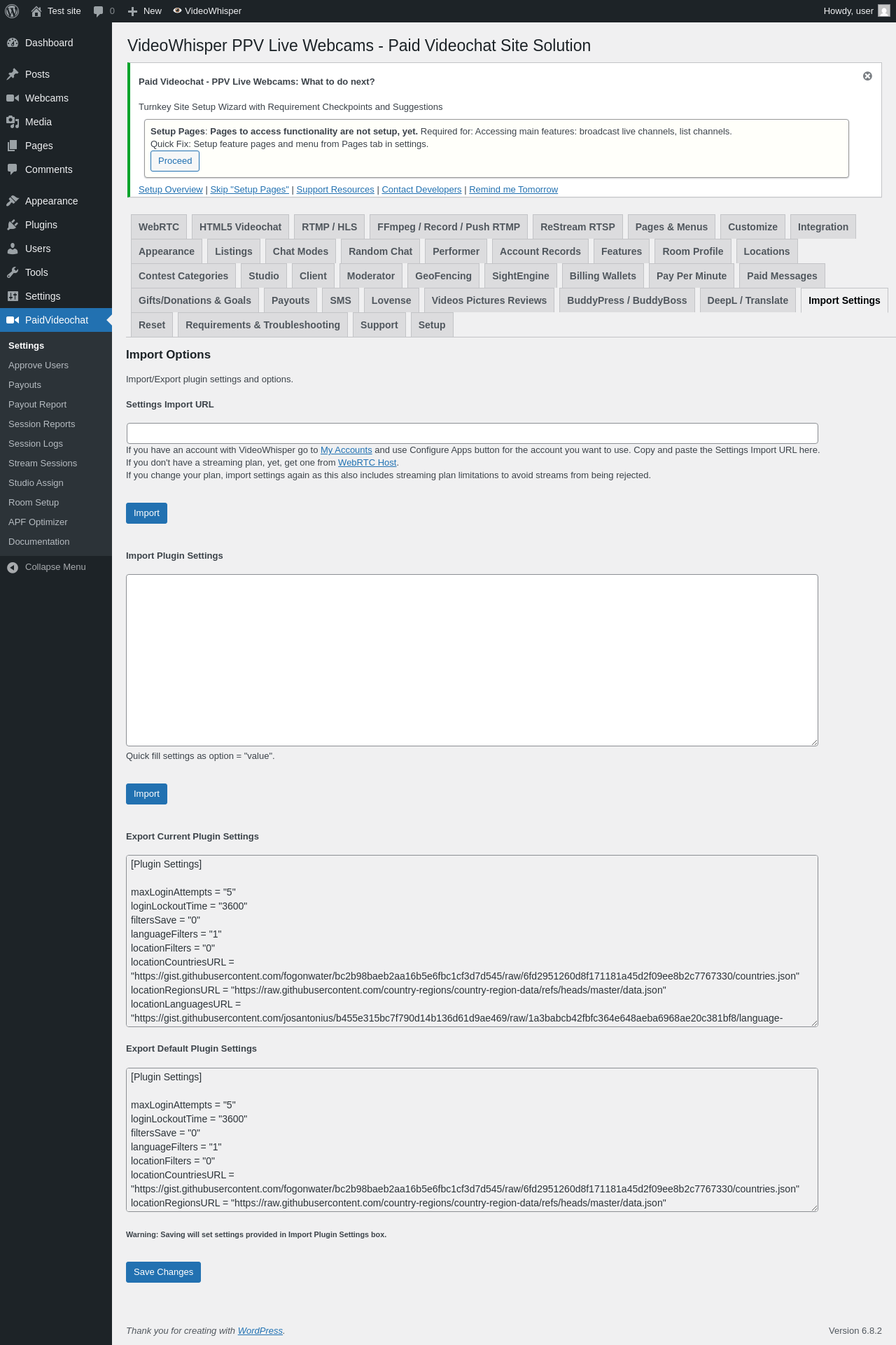Open VideoWhisper eye icon menu
Viewport: 896px width, 1345px height.
tap(177, 11)
